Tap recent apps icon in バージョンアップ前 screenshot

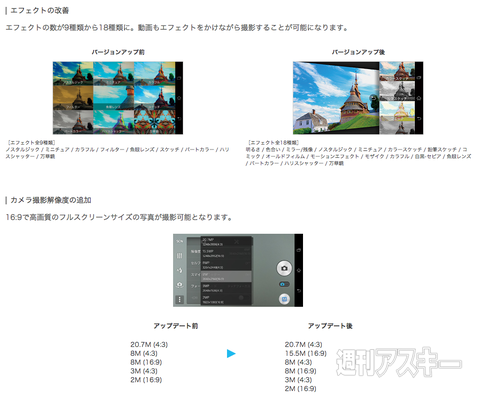[179, 78]
